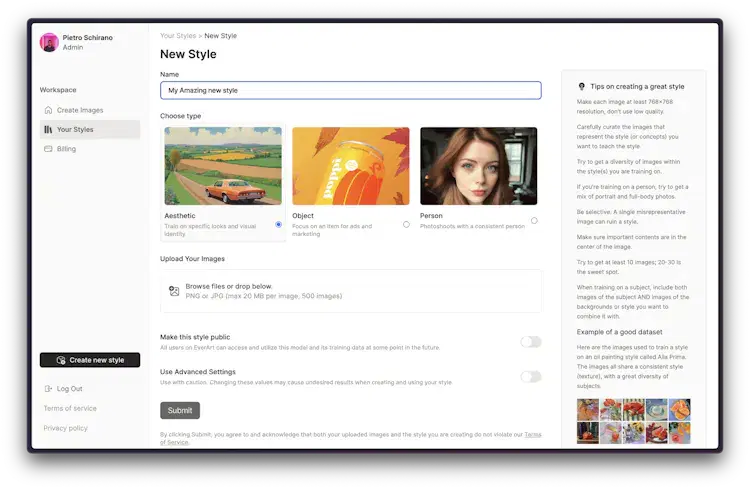The width and height of the screenshot is (750, 489).
Task: Select the Object type radio button
Action: (406, 224)
